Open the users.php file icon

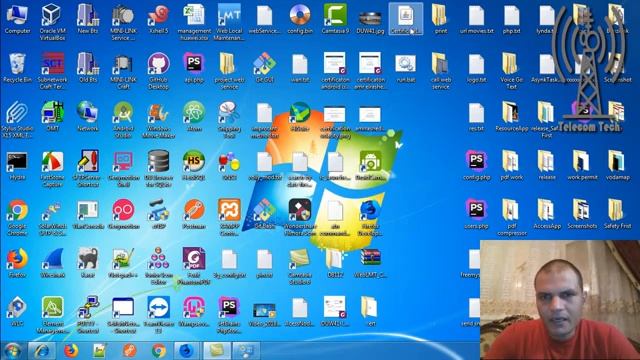[476, 215]
